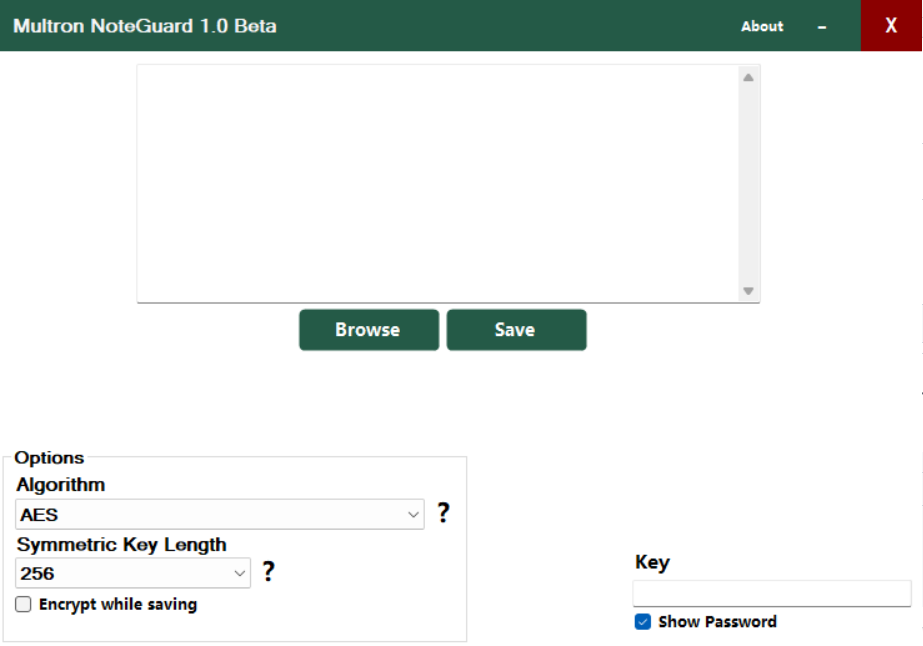Click the chevron arrow on the 256 combo box

240,574
